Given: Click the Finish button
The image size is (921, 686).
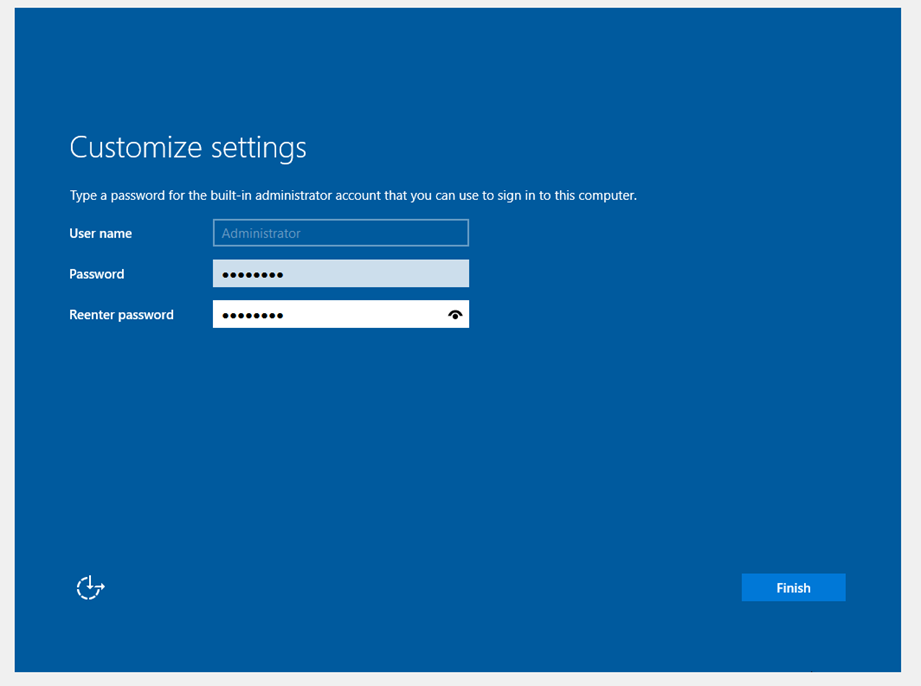Looking at the screenshot, I should [x=793, y=587].
